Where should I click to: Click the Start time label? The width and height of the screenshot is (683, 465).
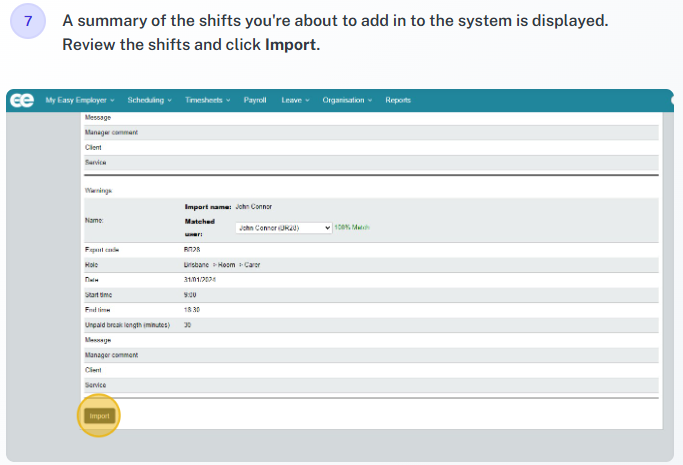pyautogui.click(x=98, y=295)
